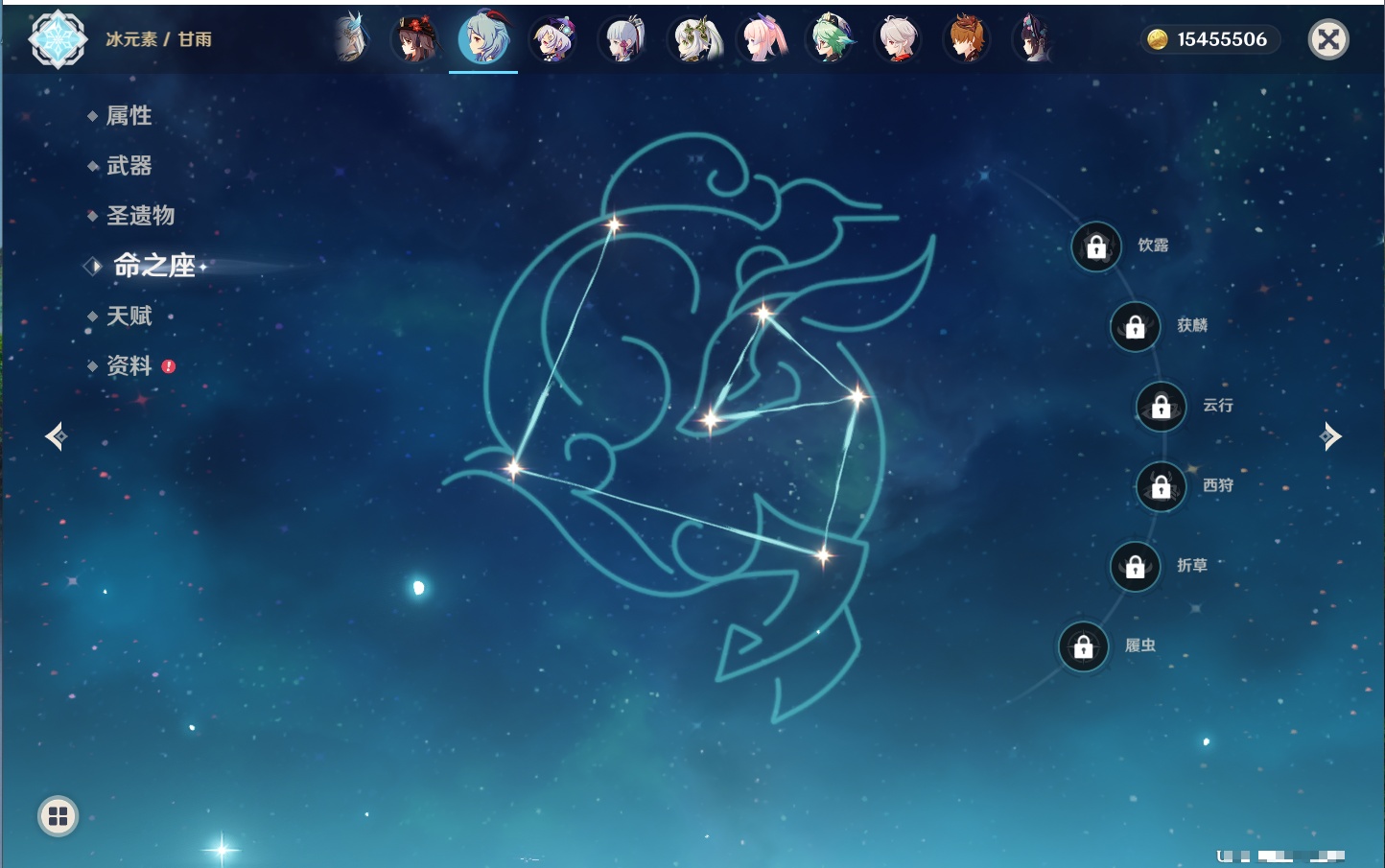The width and height of the screenshot is (1385, 868).
Task: Click the Cryo element emblem icon
Action: click(59, 39)
